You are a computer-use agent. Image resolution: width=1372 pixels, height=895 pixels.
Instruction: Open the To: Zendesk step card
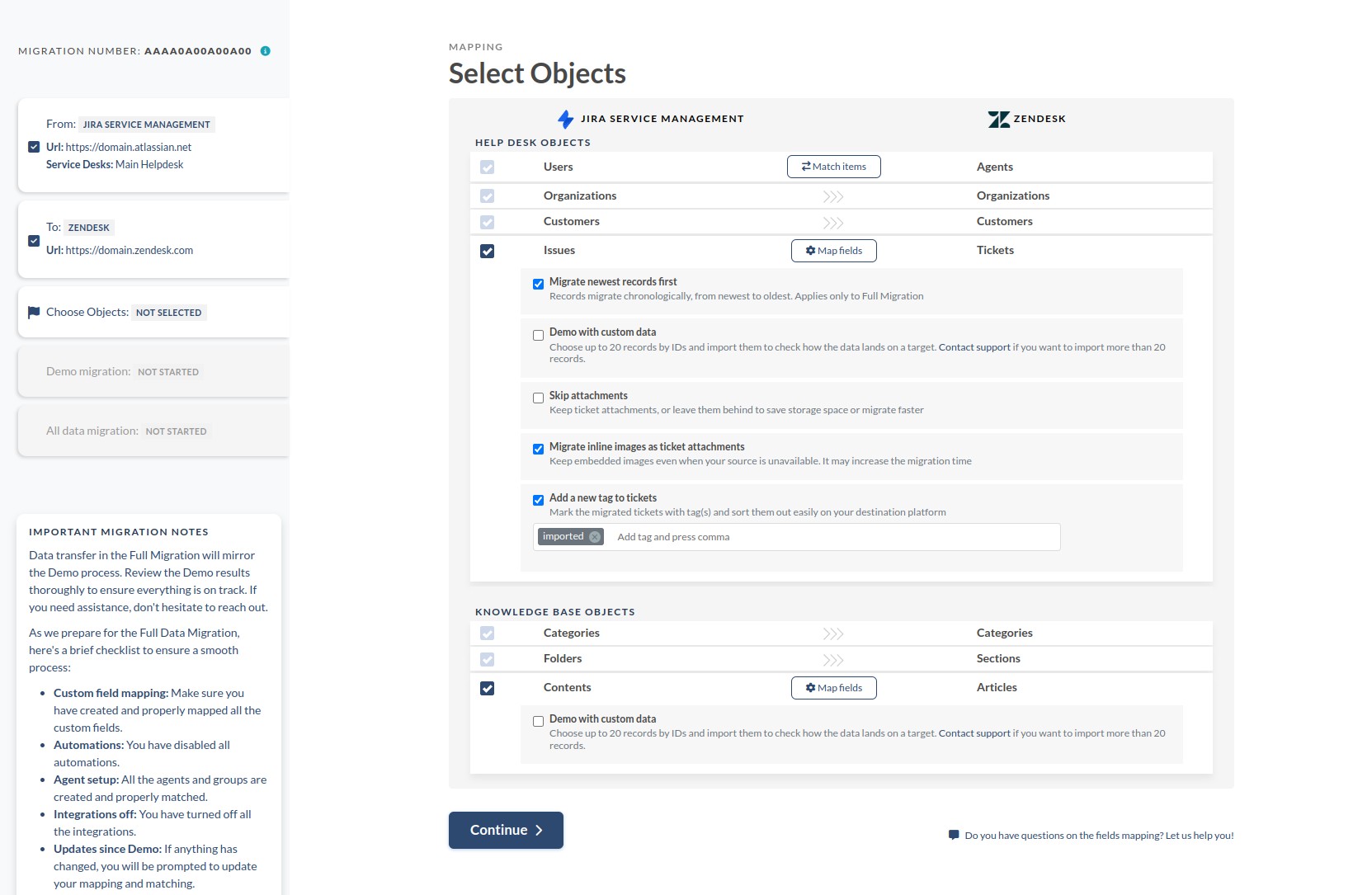153,239
